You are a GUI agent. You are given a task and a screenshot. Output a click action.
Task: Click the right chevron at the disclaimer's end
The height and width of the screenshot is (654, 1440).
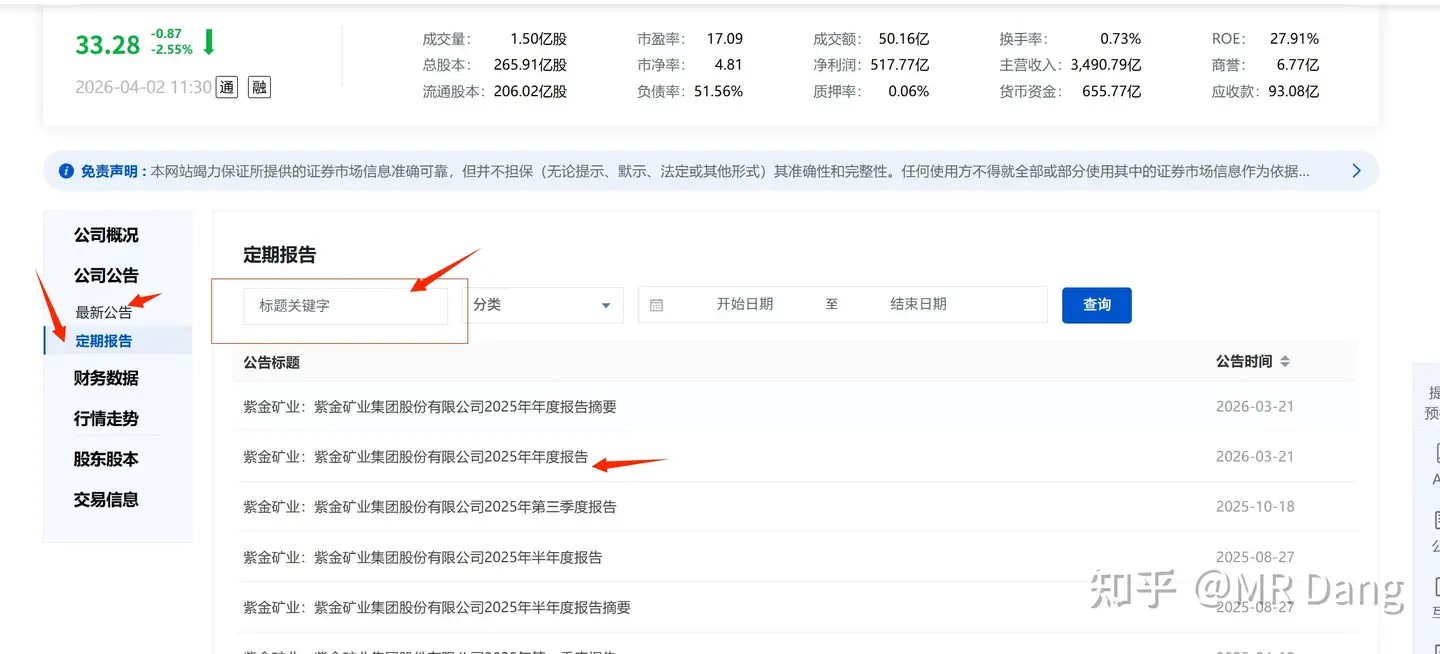tap(1357, 170)
